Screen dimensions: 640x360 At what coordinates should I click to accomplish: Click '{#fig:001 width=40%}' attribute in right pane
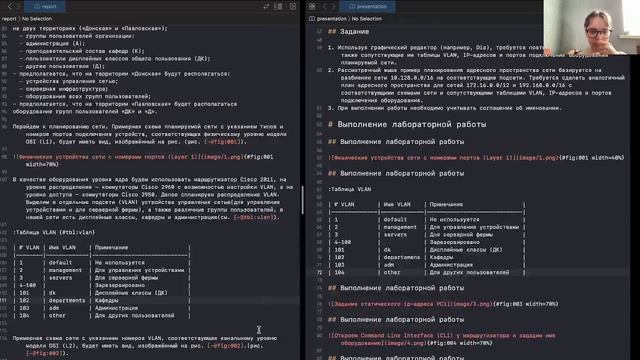click(591, 158)
